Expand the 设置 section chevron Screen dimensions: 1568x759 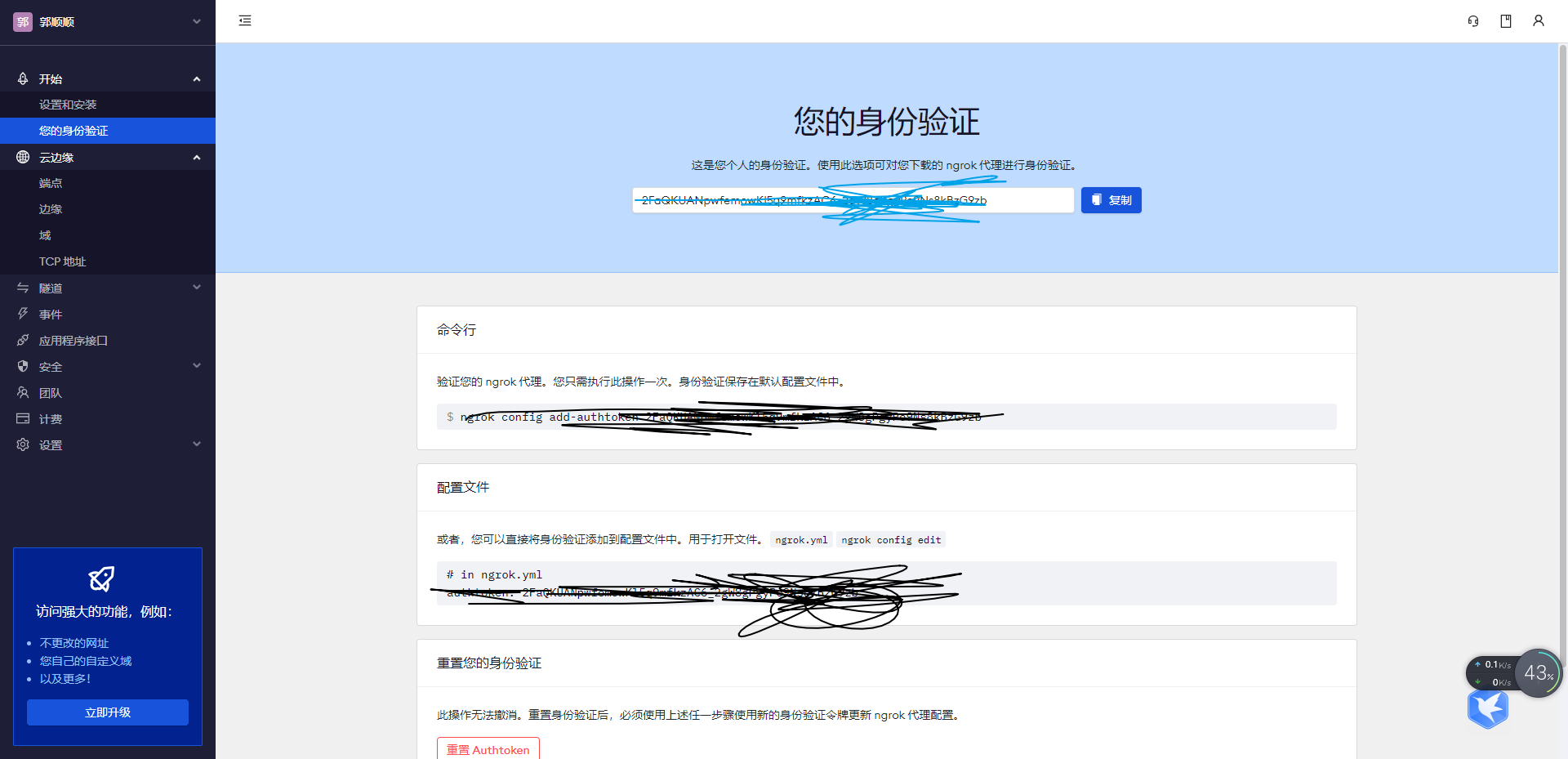[197, 444]
